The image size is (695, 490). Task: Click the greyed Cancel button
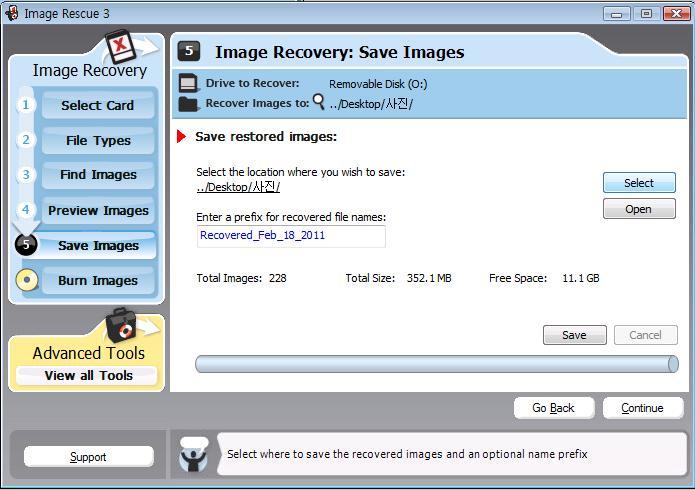(645, 335)
